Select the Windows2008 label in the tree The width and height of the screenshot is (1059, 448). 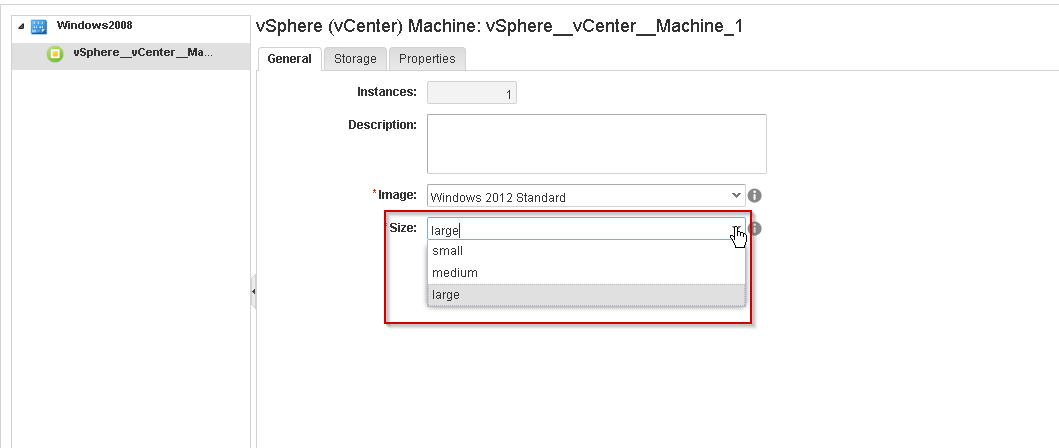94,25
